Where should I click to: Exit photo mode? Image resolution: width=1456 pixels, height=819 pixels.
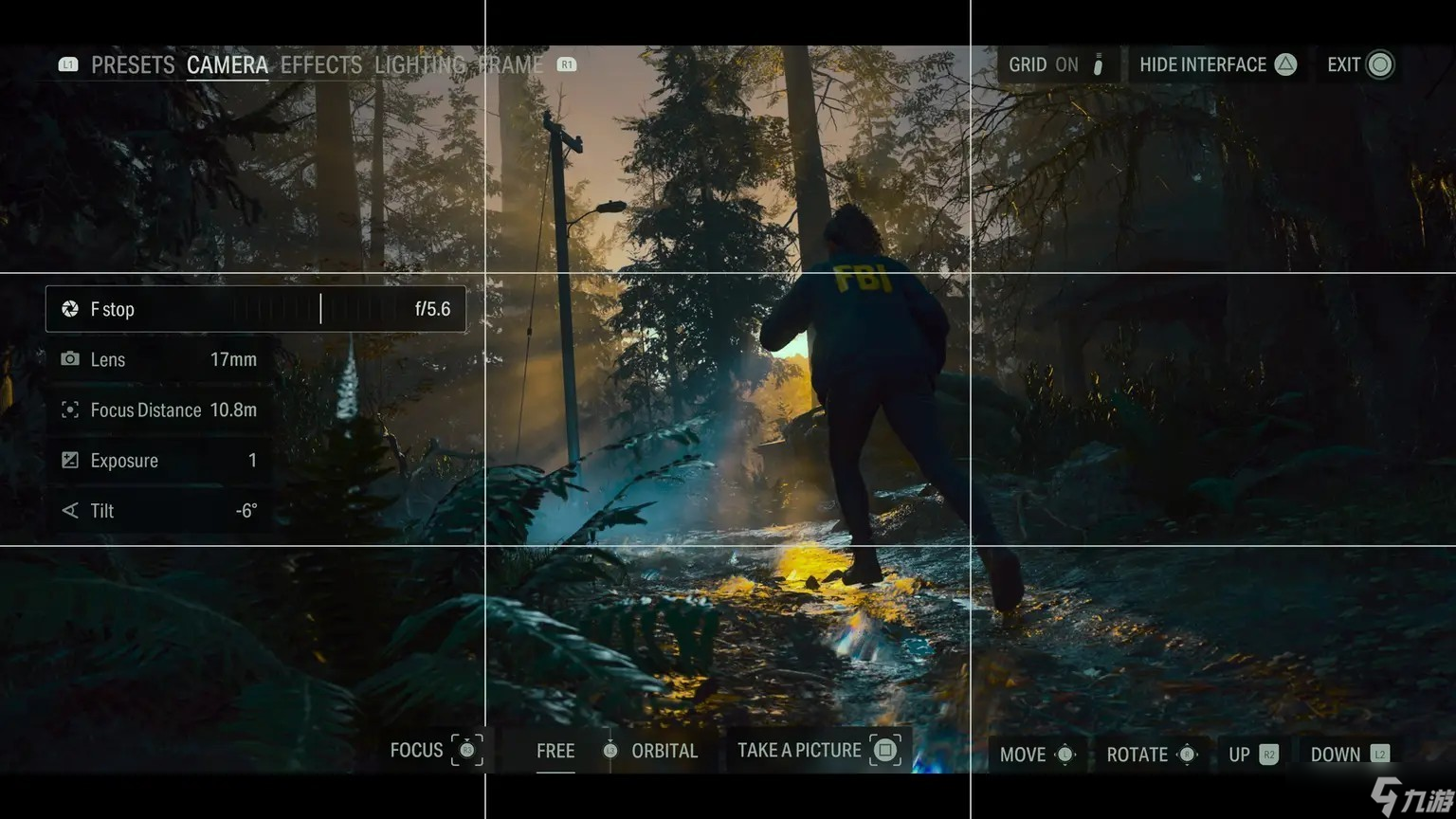coord(1360,64)
